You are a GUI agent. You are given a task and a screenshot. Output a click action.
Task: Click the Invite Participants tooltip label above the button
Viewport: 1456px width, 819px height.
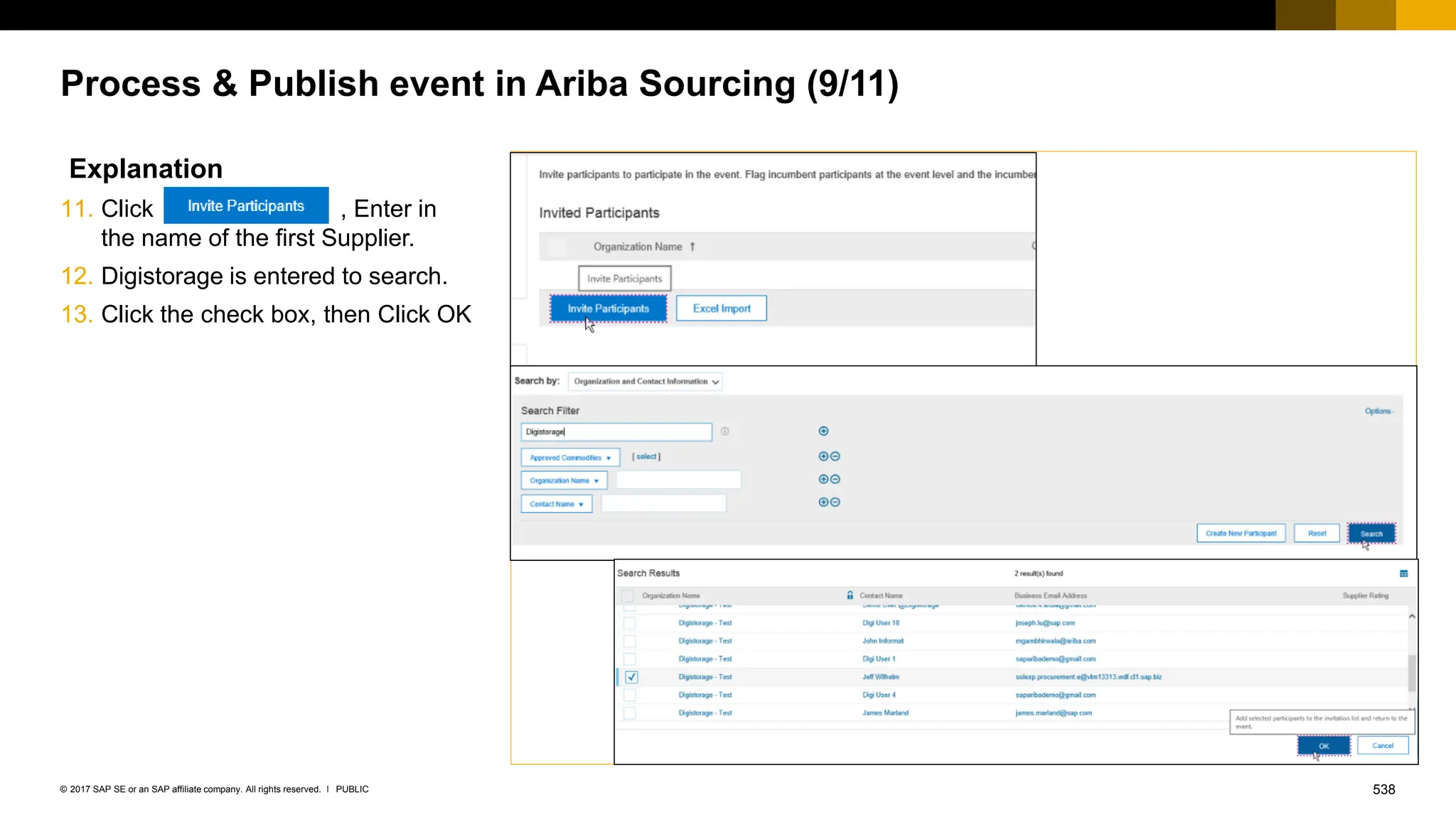tap(624, 279)
